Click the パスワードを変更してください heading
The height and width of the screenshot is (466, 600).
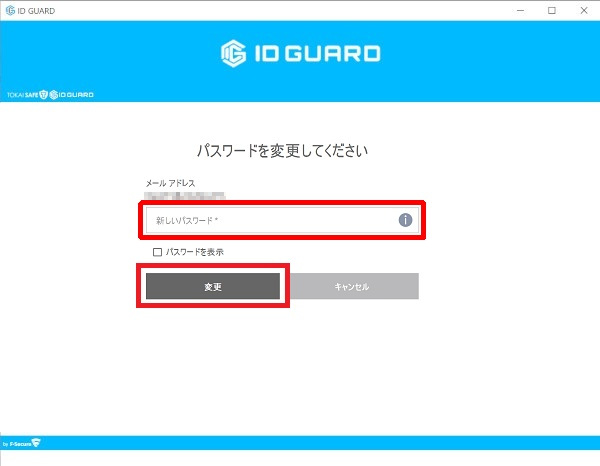282,151
